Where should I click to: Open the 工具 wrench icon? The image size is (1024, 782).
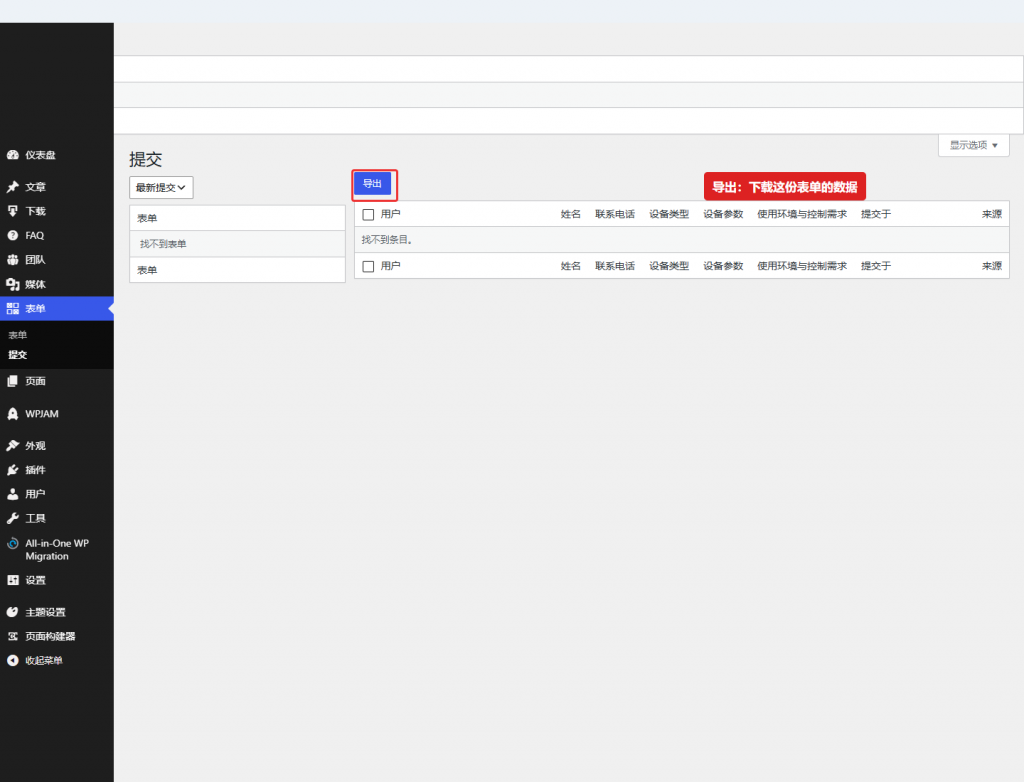(12, 518)
